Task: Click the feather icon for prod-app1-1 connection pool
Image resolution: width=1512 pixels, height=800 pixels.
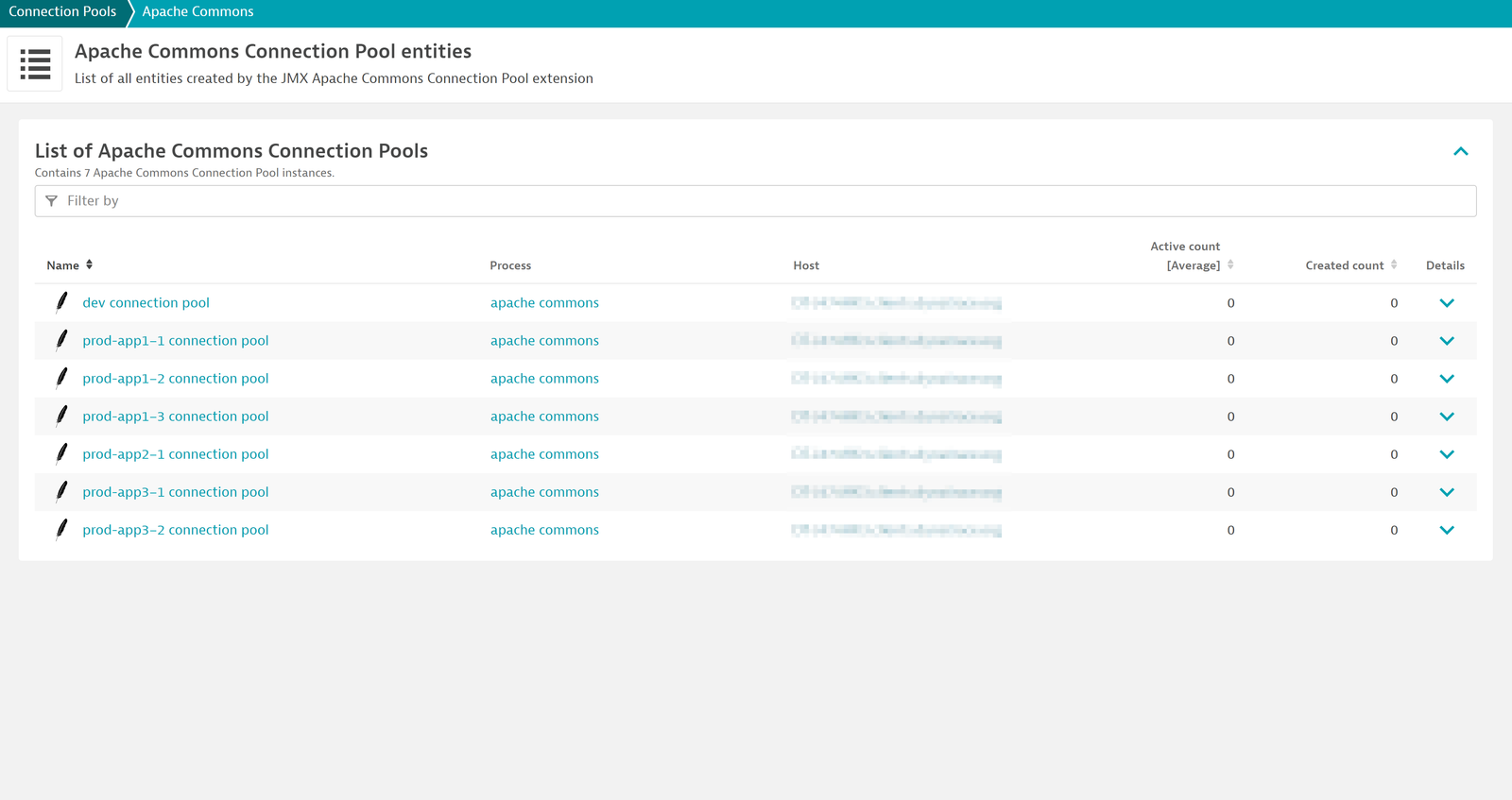Action: click(61, 340)
